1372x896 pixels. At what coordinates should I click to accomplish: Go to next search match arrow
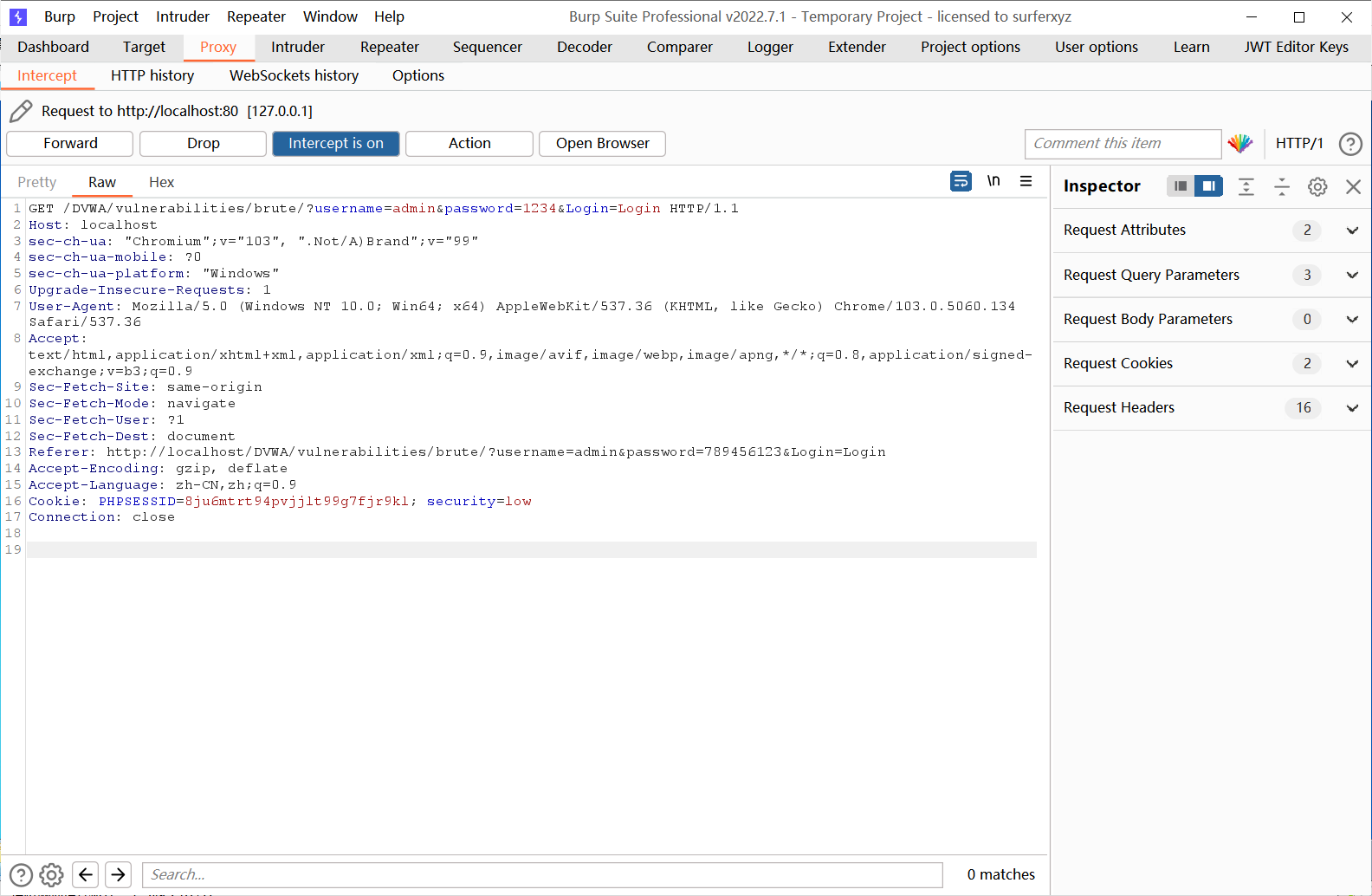tap(119, 875)
